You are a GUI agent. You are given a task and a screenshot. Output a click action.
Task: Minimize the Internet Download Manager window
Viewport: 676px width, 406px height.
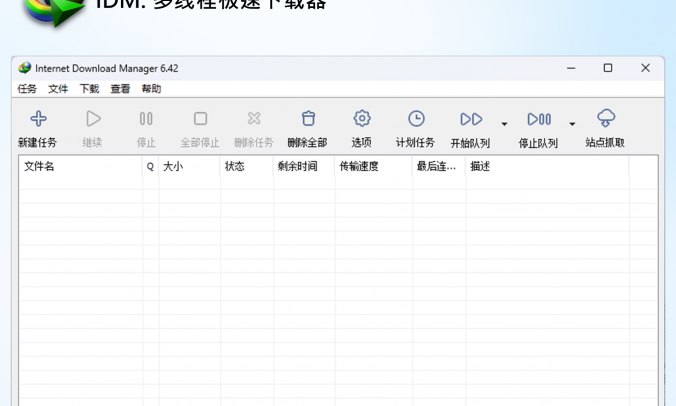(571, 68)
